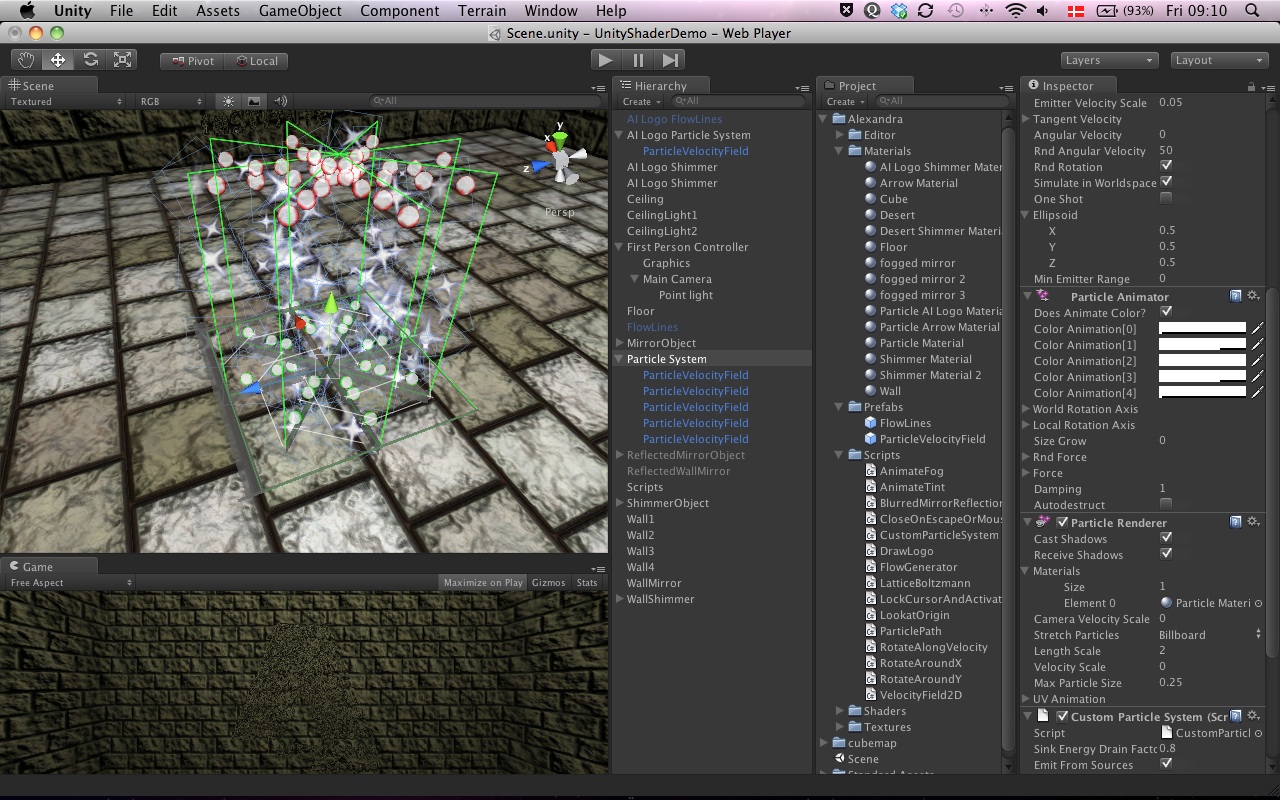Click Color Animation[3] color swatch
This screenshot has height=800, width=1280.
point(1202,376)
